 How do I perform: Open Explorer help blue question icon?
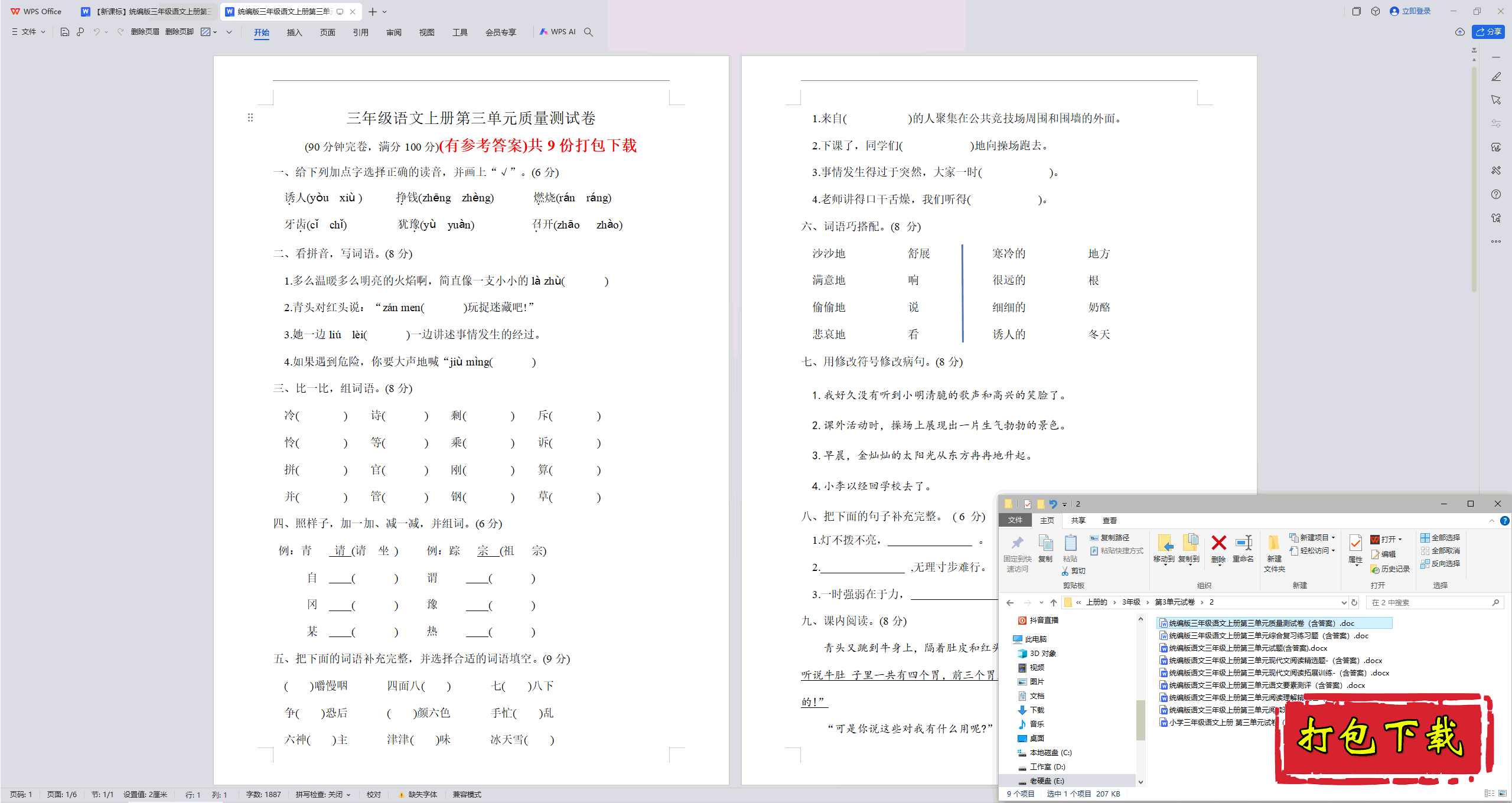(x=1505, y=521)
